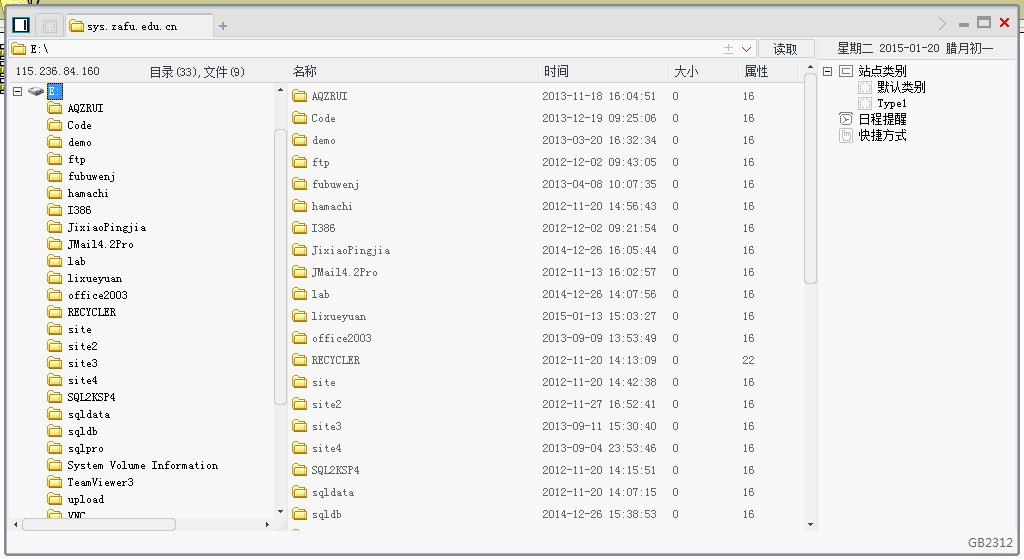Click JixiaoPingjia folder icon in file list
Viewport: 1024px width, 560px height.
click(300, 250)
